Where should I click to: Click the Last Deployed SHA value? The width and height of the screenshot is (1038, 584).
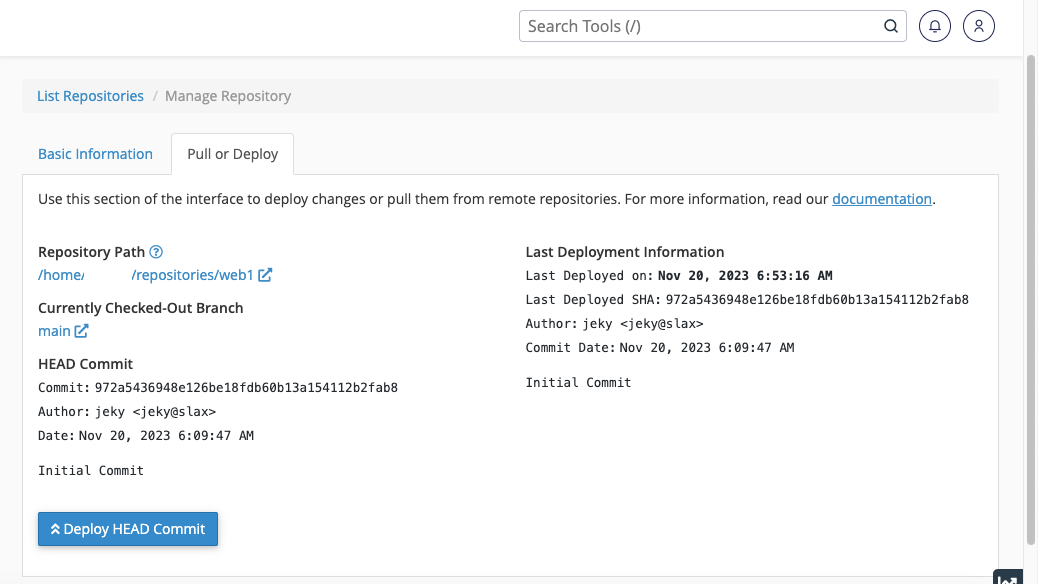817,299
